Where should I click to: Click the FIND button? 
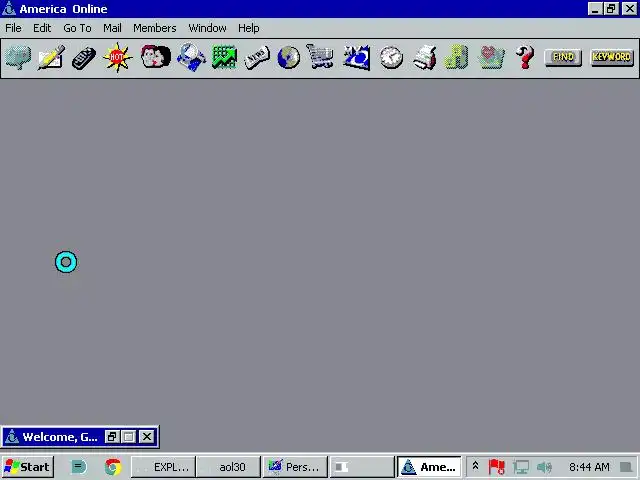pyautogui.click(x=563, y=58)
